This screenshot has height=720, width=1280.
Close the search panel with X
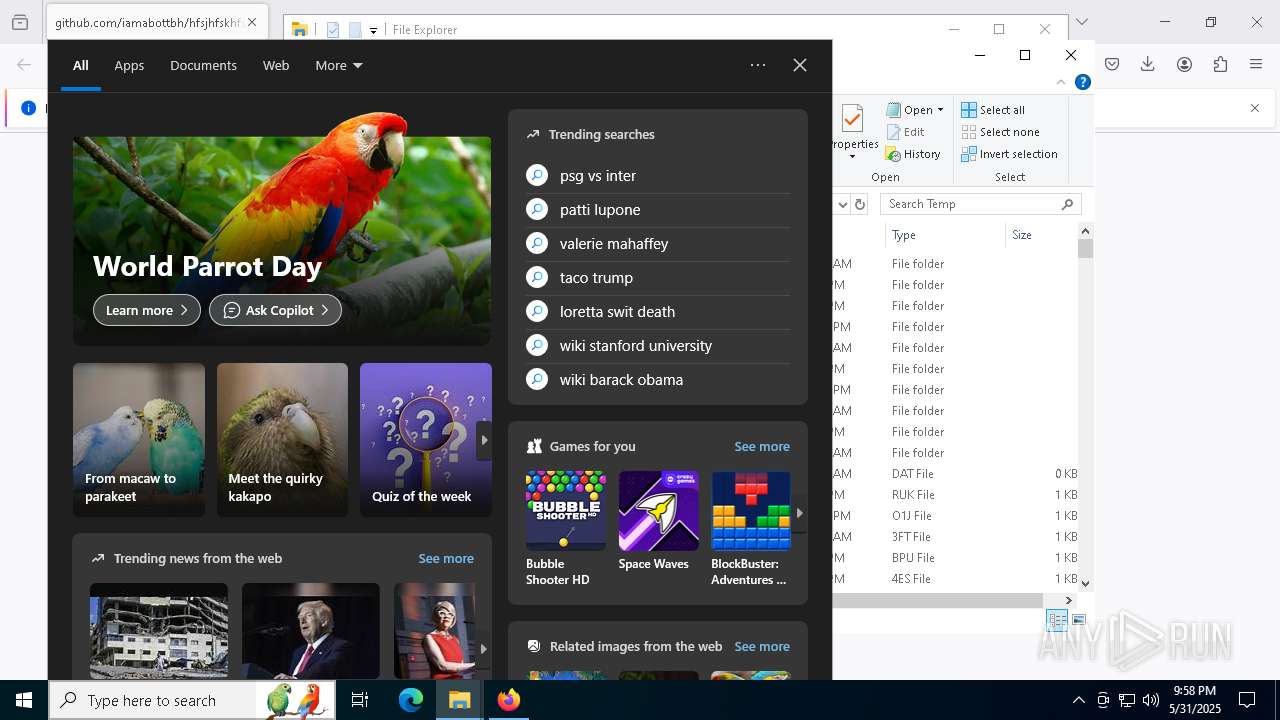pos(800,65)
